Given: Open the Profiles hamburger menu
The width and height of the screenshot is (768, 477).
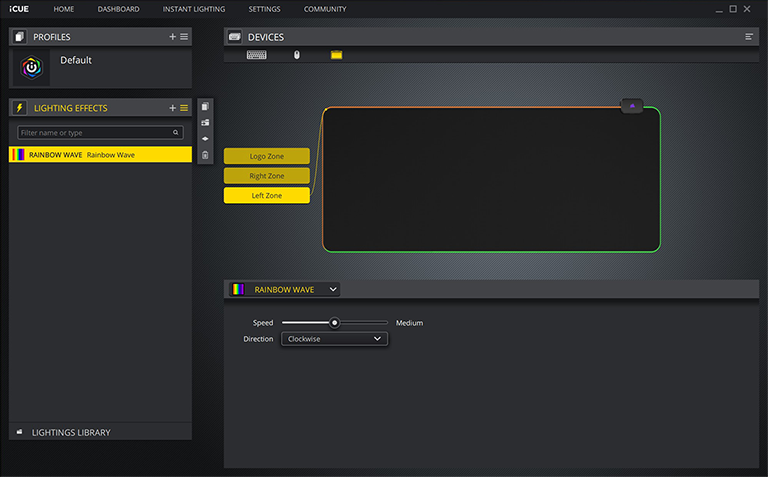Looking at the screenshot, I should point(184,37).
